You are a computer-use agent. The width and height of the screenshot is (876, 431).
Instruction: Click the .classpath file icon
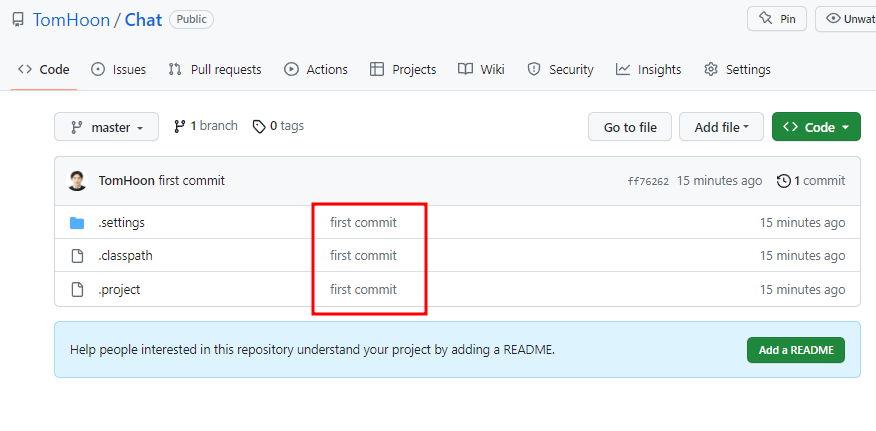click(x=77, y=256)
